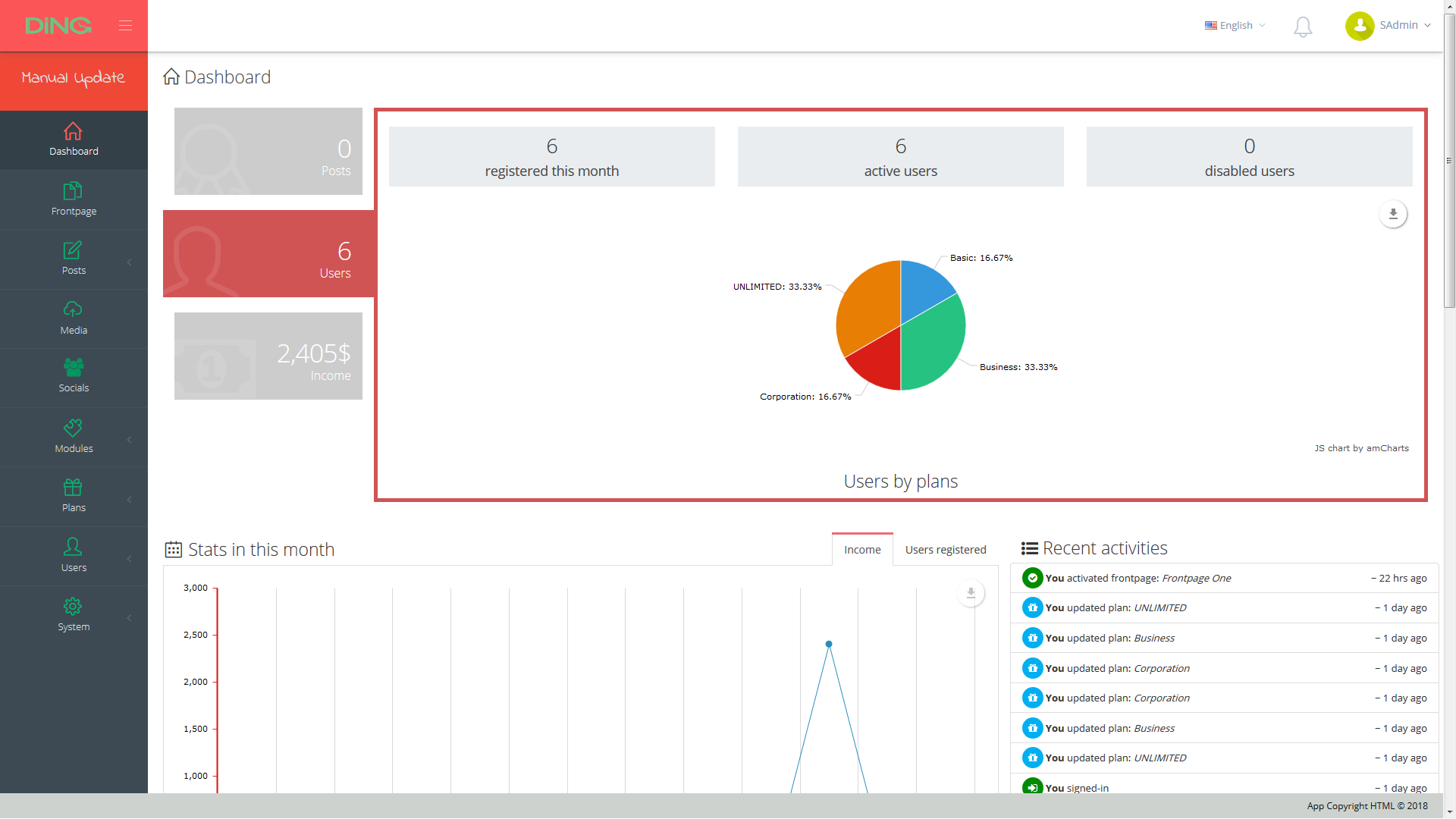Click the Manual Update button

[74, 79]
